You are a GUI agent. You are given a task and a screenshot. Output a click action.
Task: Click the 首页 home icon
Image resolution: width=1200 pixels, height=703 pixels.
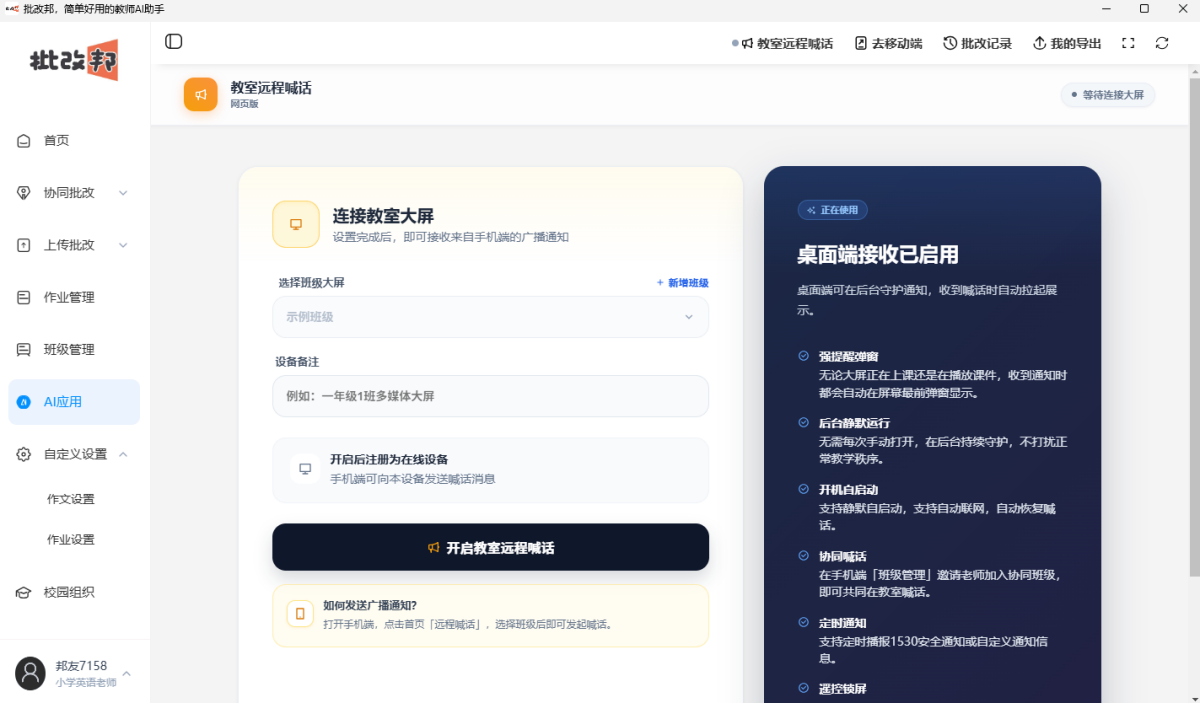[x=24, y=141]
